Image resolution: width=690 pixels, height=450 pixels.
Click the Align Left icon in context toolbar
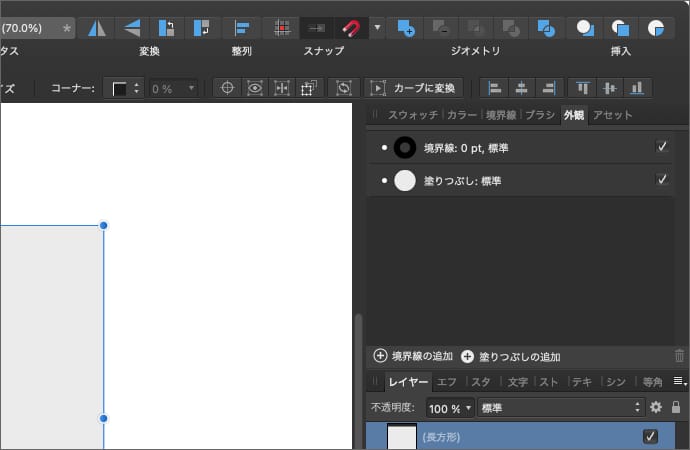tap(493, 88)
